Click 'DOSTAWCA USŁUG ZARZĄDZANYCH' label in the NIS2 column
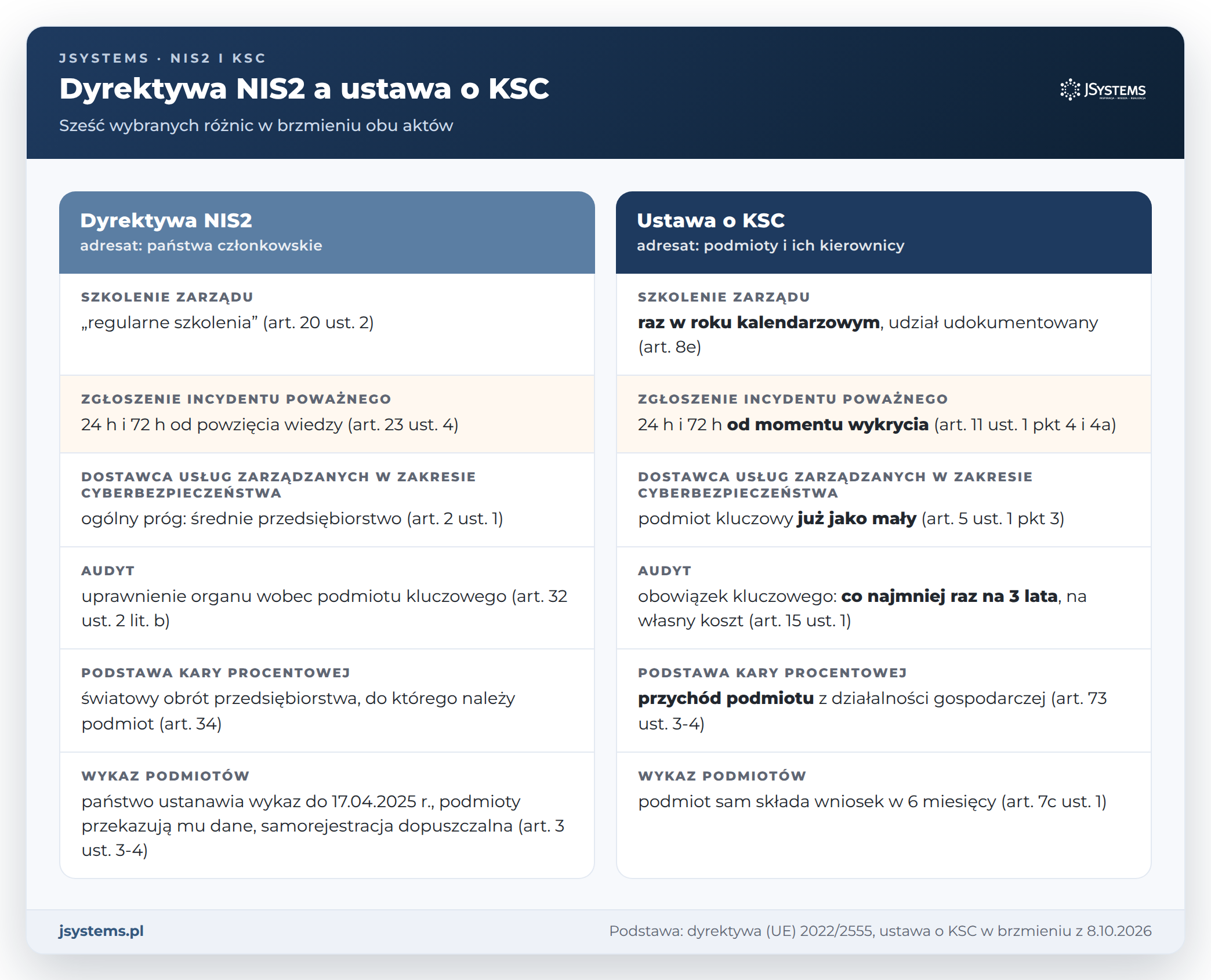The image size is (1211, 980). point(278,485)
